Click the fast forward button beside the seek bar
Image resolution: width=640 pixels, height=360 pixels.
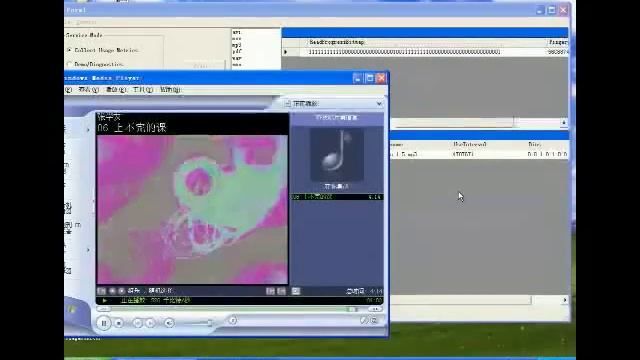point(375,309)
